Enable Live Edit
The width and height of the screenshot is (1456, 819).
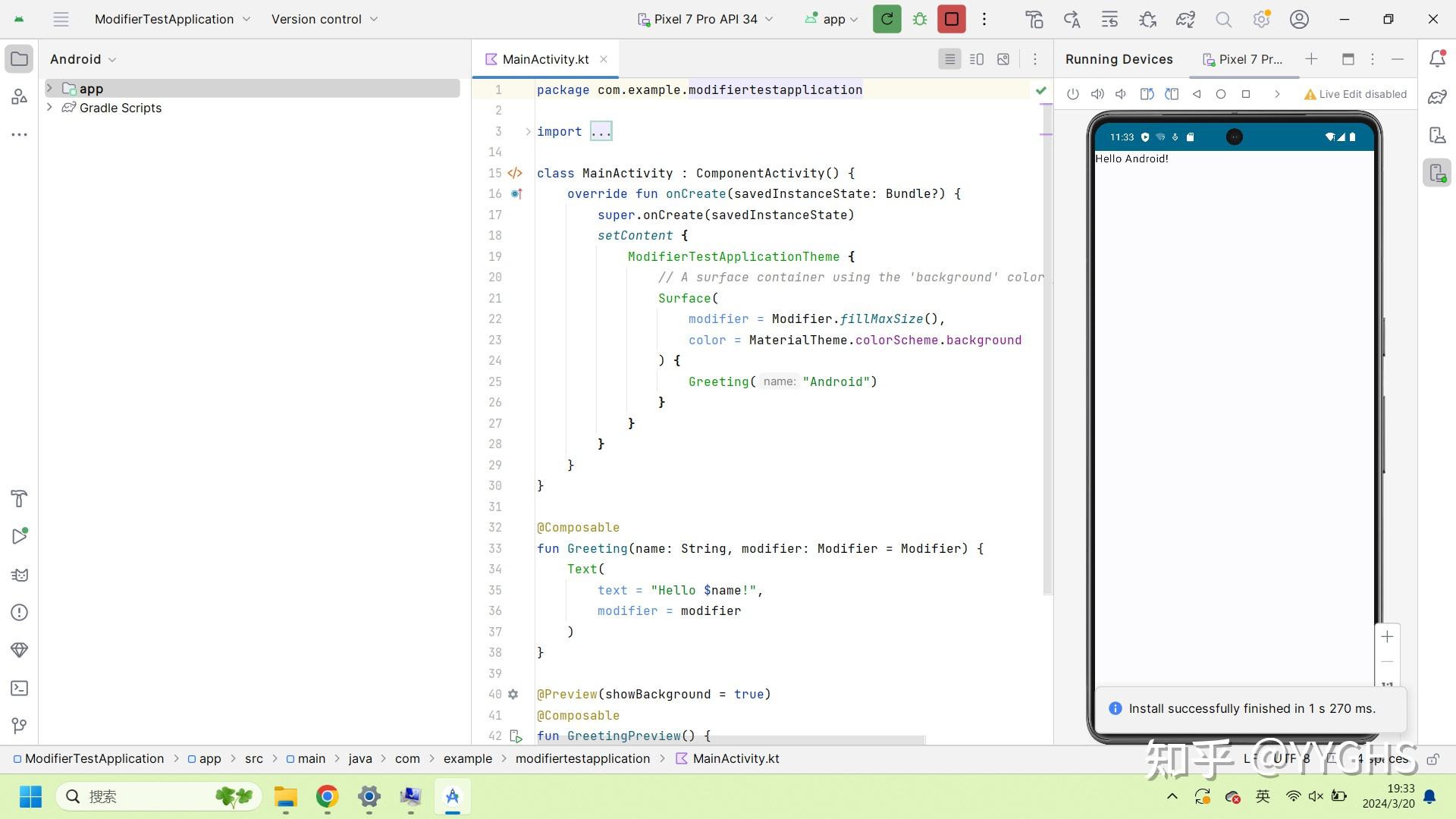(x=1354, y=94)
